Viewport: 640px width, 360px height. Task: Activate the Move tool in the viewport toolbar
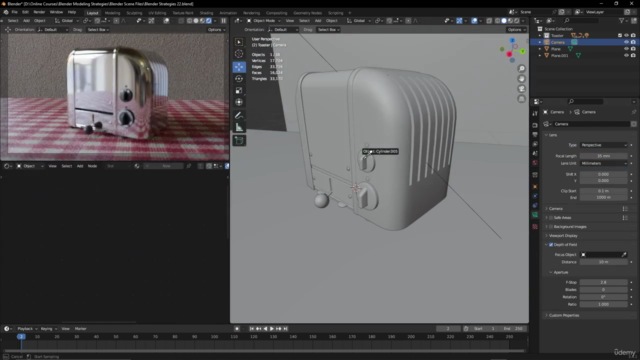coord(239,67)
